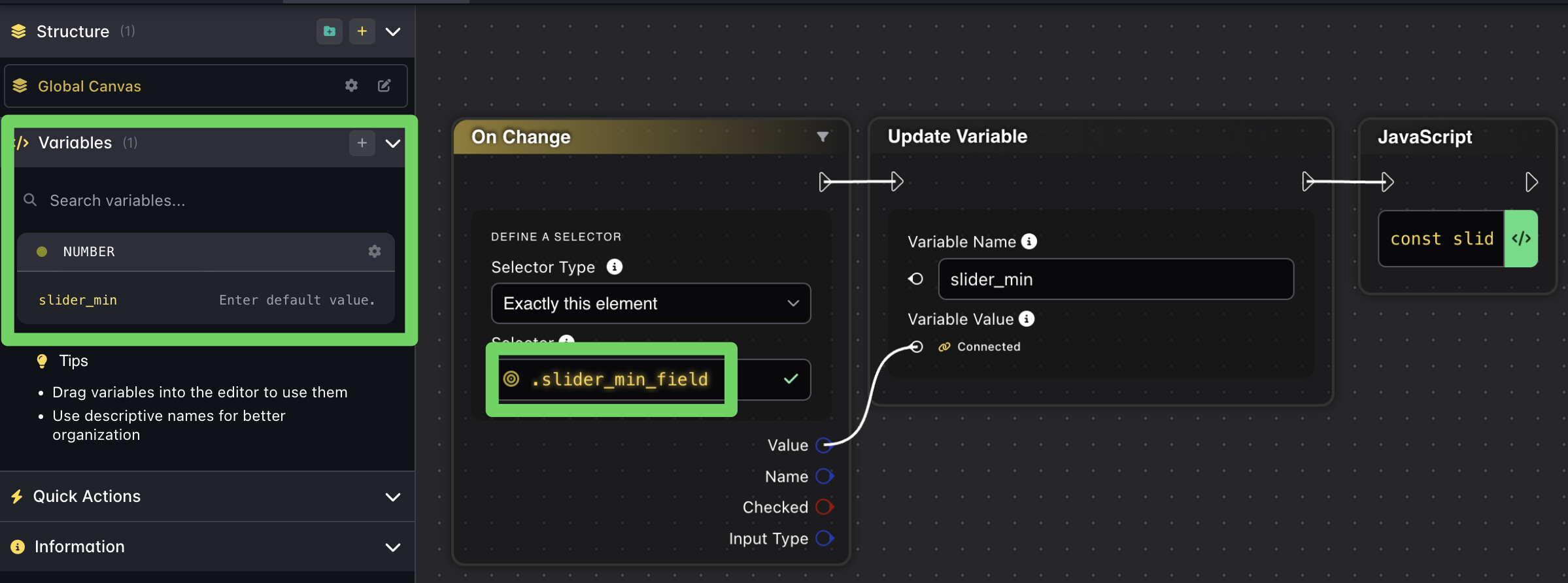
Task: Click the Selector Type info icon
Action: (x=614, y=267)
